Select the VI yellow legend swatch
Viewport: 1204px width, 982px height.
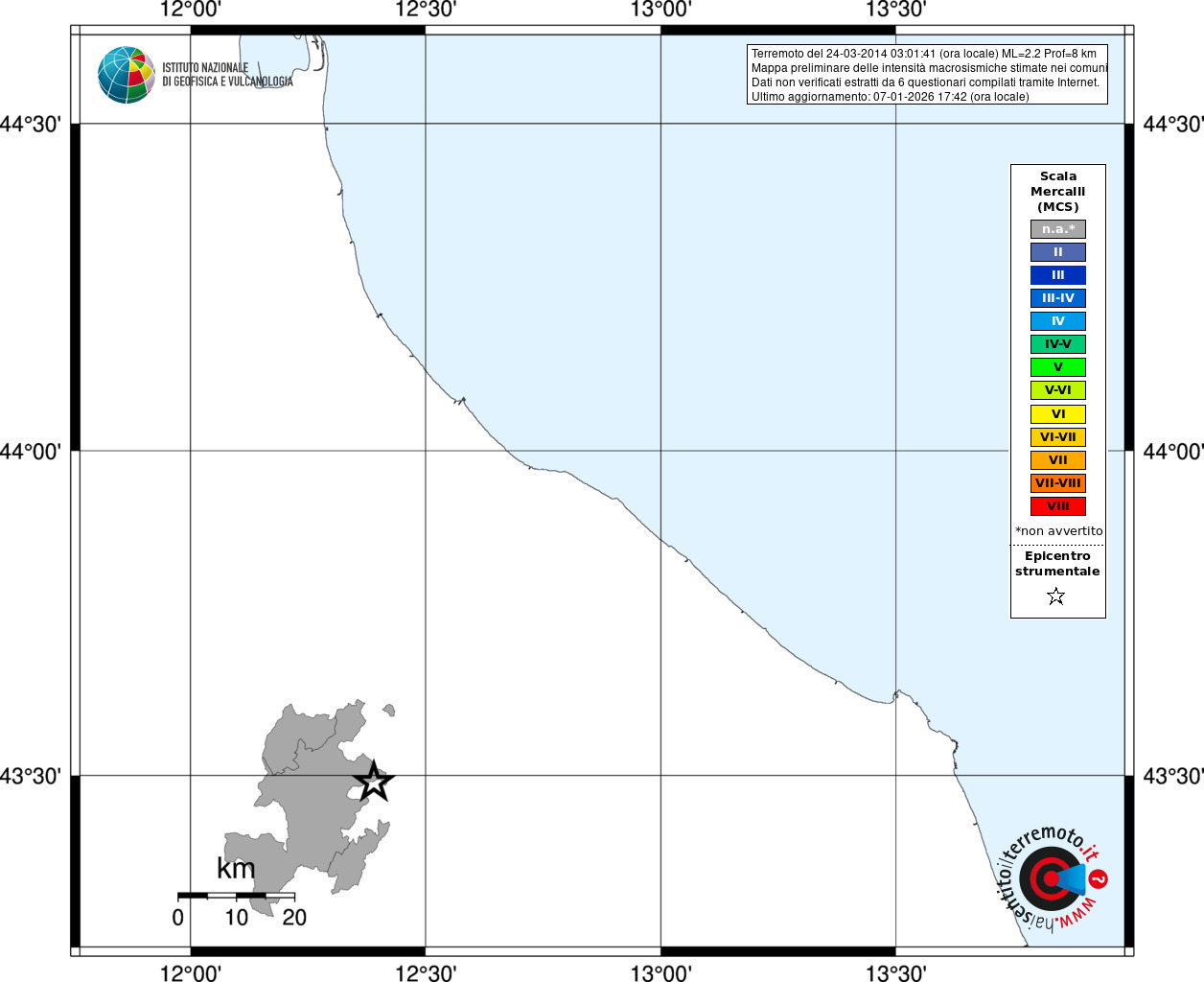(x=1058, y=414)
